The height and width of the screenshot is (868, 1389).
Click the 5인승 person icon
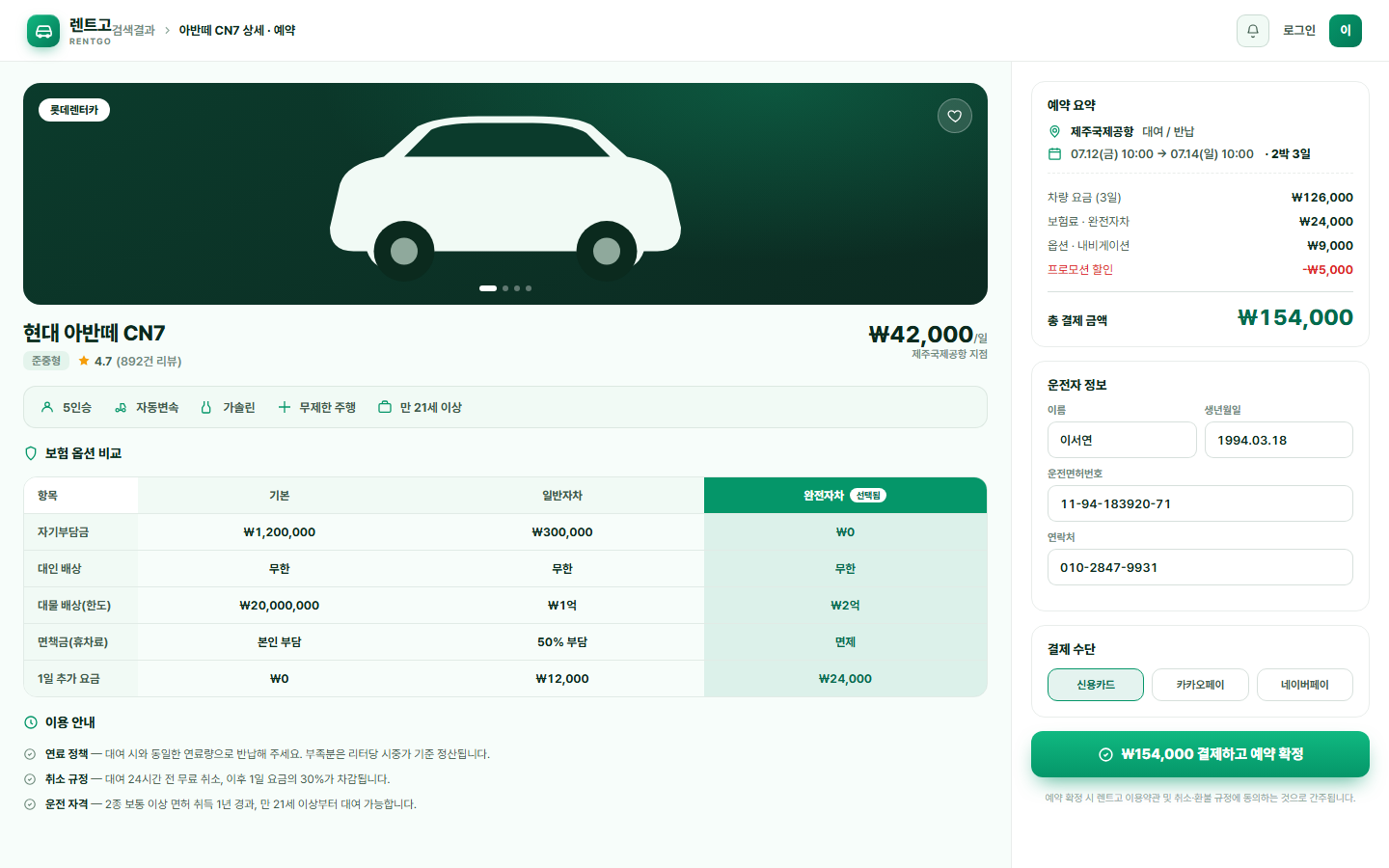pos(47,407)
